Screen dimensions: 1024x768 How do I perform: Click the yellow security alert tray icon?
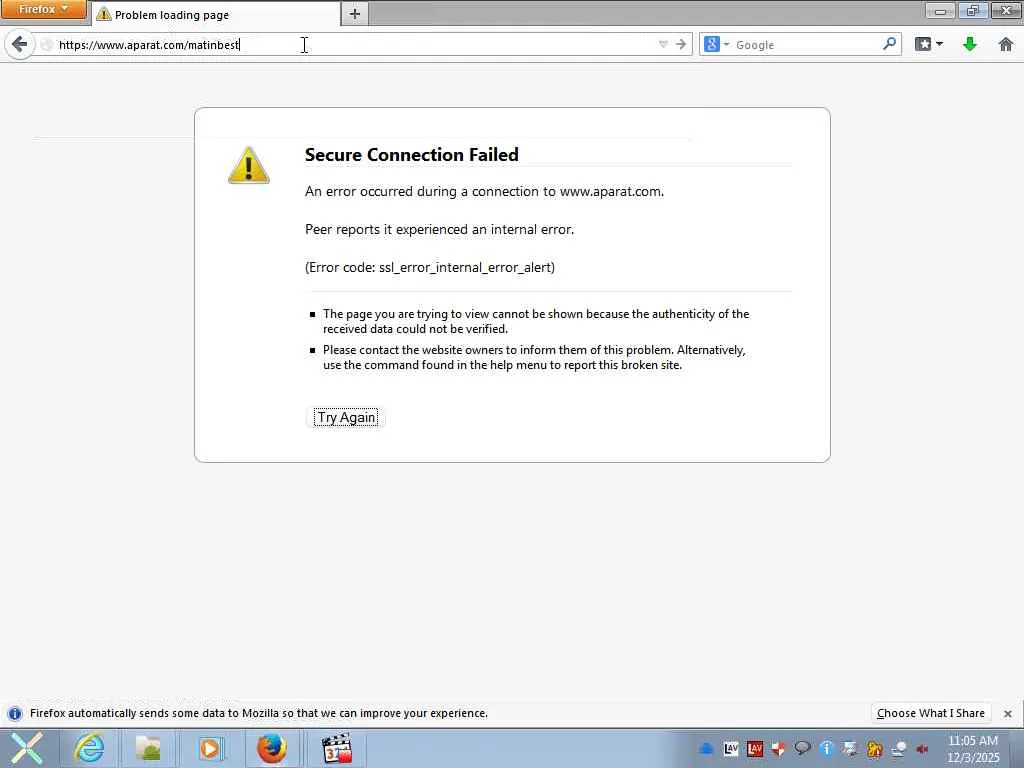click(874, 748)
